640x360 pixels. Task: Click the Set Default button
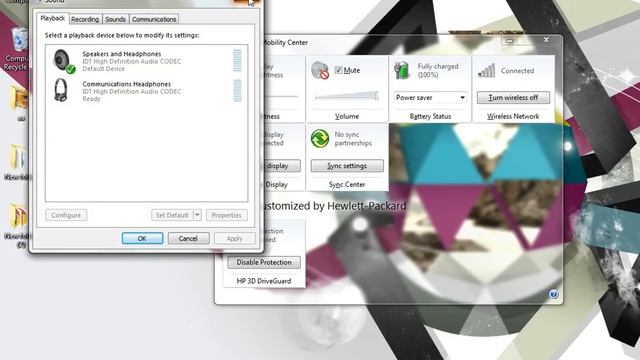pos(172,215)
